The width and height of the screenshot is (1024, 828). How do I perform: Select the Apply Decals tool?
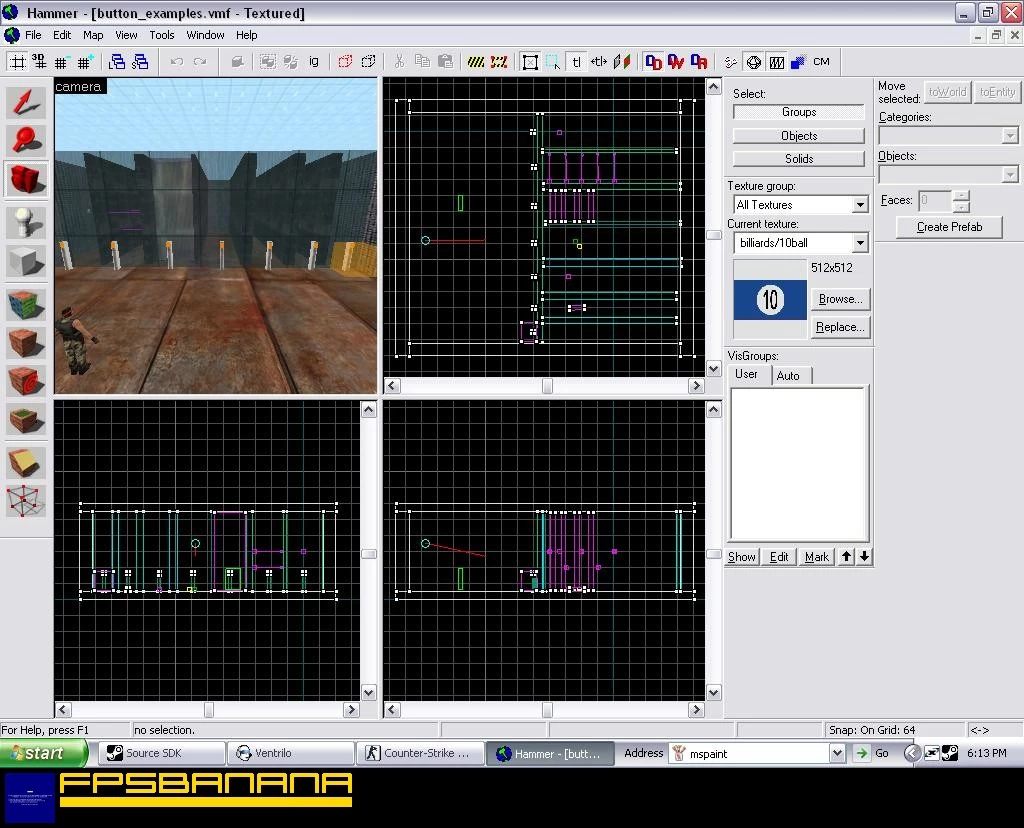(x=26, y=381)
